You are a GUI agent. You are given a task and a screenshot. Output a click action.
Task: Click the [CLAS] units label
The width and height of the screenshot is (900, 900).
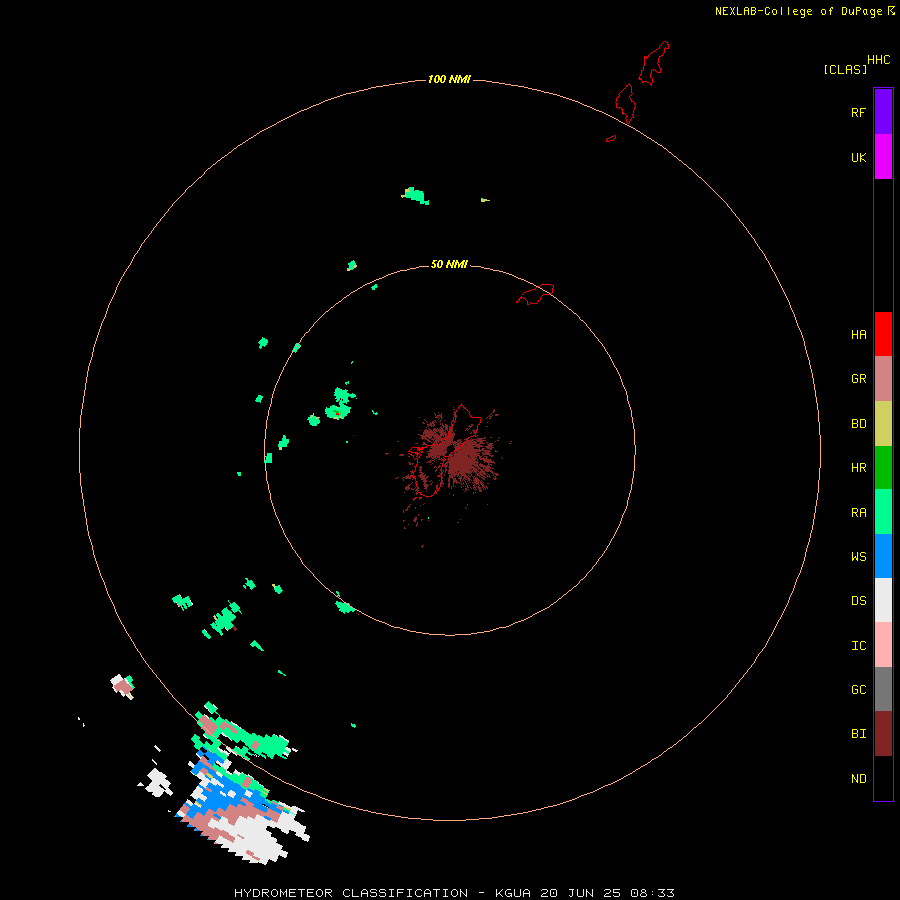coord(845,69)
